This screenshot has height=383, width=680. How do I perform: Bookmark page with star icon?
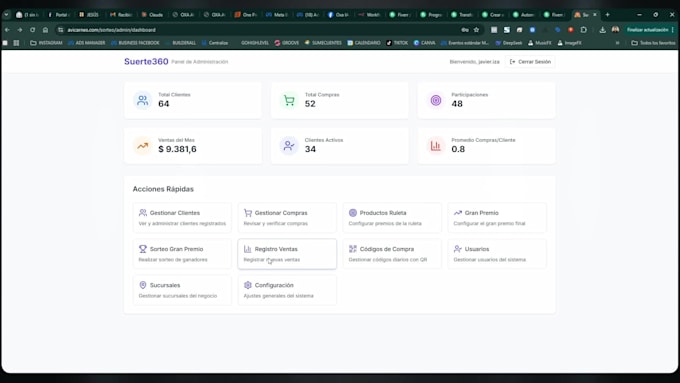pos(477,30)
